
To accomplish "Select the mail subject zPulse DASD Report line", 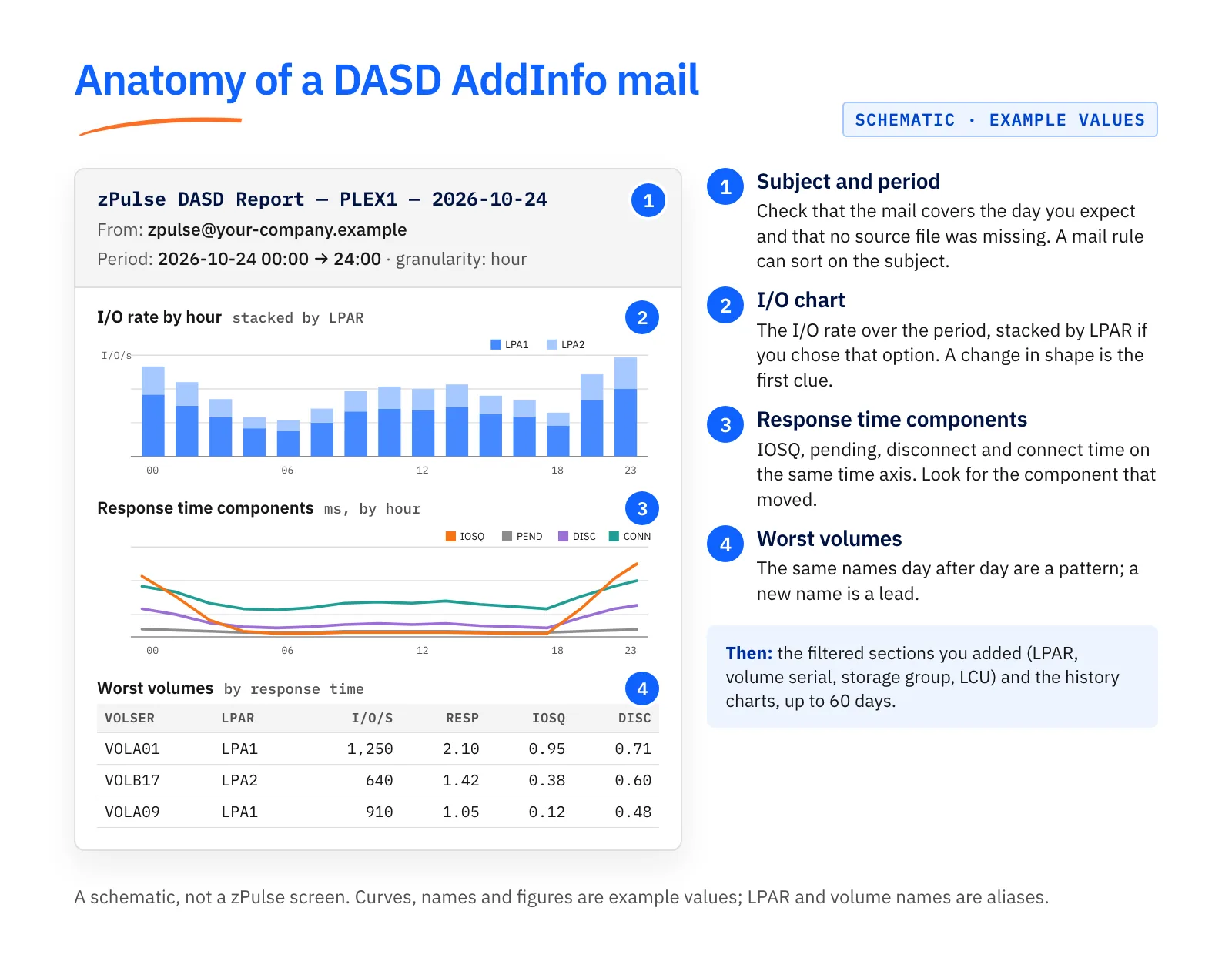I will point(322,199).
